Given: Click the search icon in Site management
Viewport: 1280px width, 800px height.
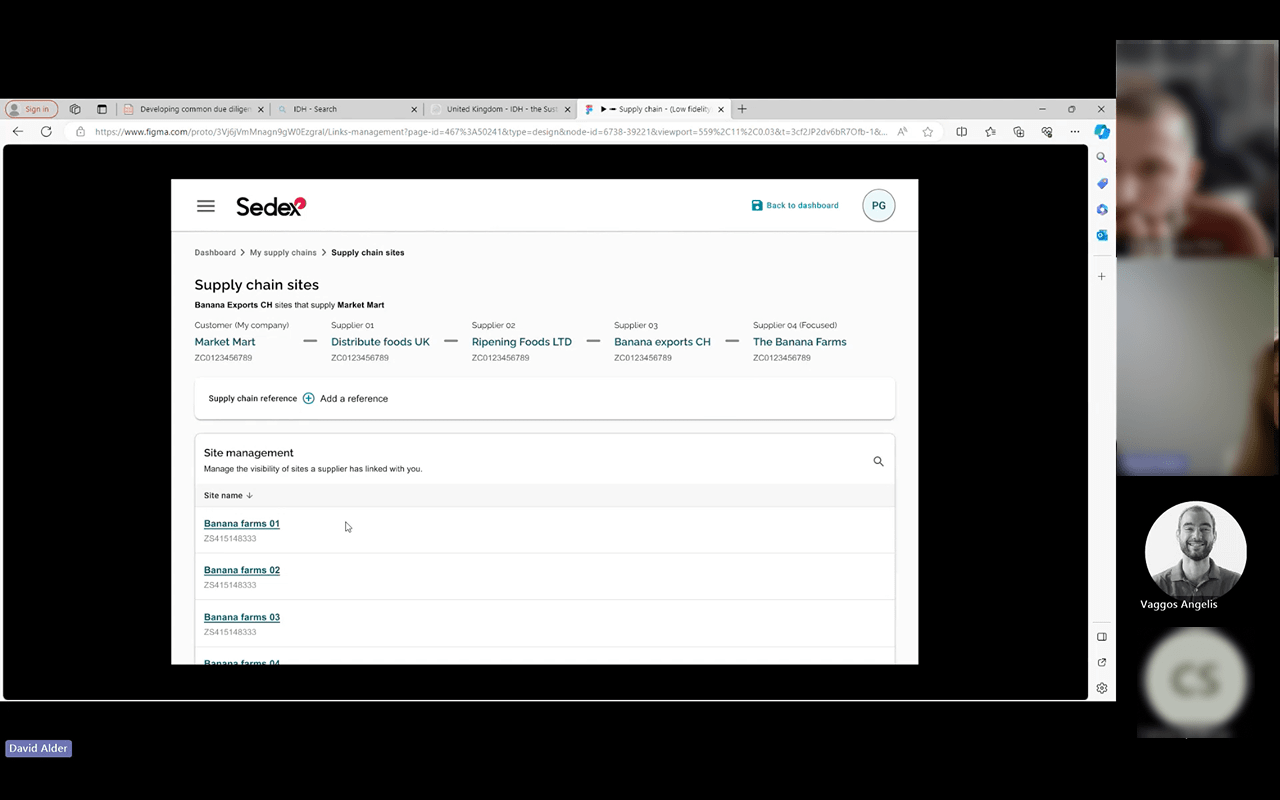Looking at the screenshot, I should coord(878,461).
